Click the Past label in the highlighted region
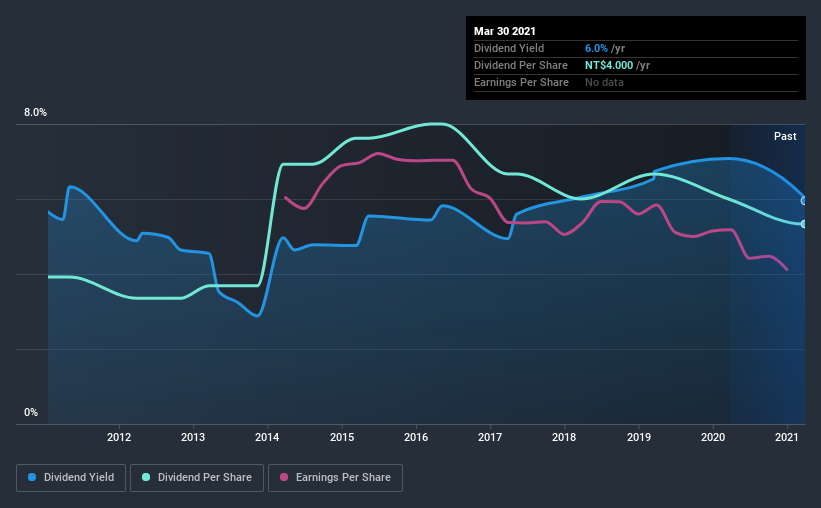The width and height of the screenshot is (821, 508). (x=785, y=136)
